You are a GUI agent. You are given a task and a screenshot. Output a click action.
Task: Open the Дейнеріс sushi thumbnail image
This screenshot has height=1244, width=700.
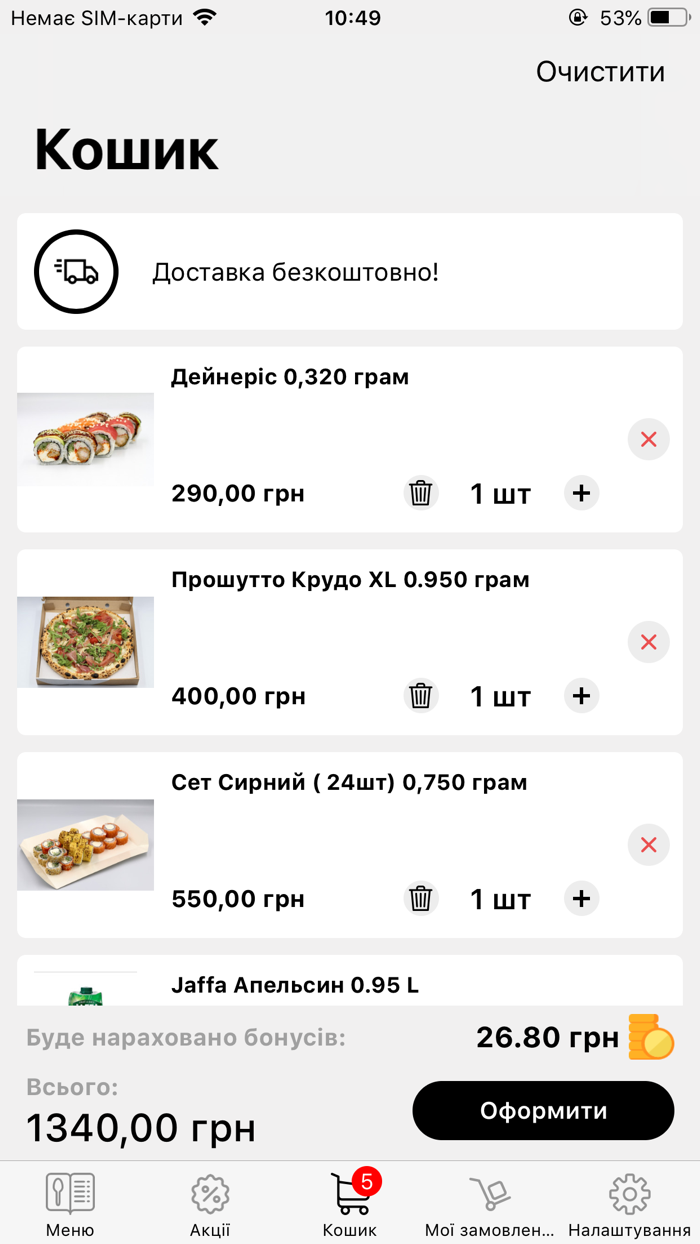(x=85, y=439)
